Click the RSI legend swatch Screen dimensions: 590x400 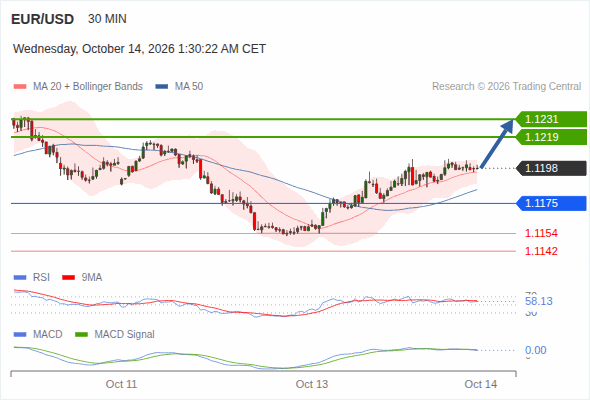20,278
